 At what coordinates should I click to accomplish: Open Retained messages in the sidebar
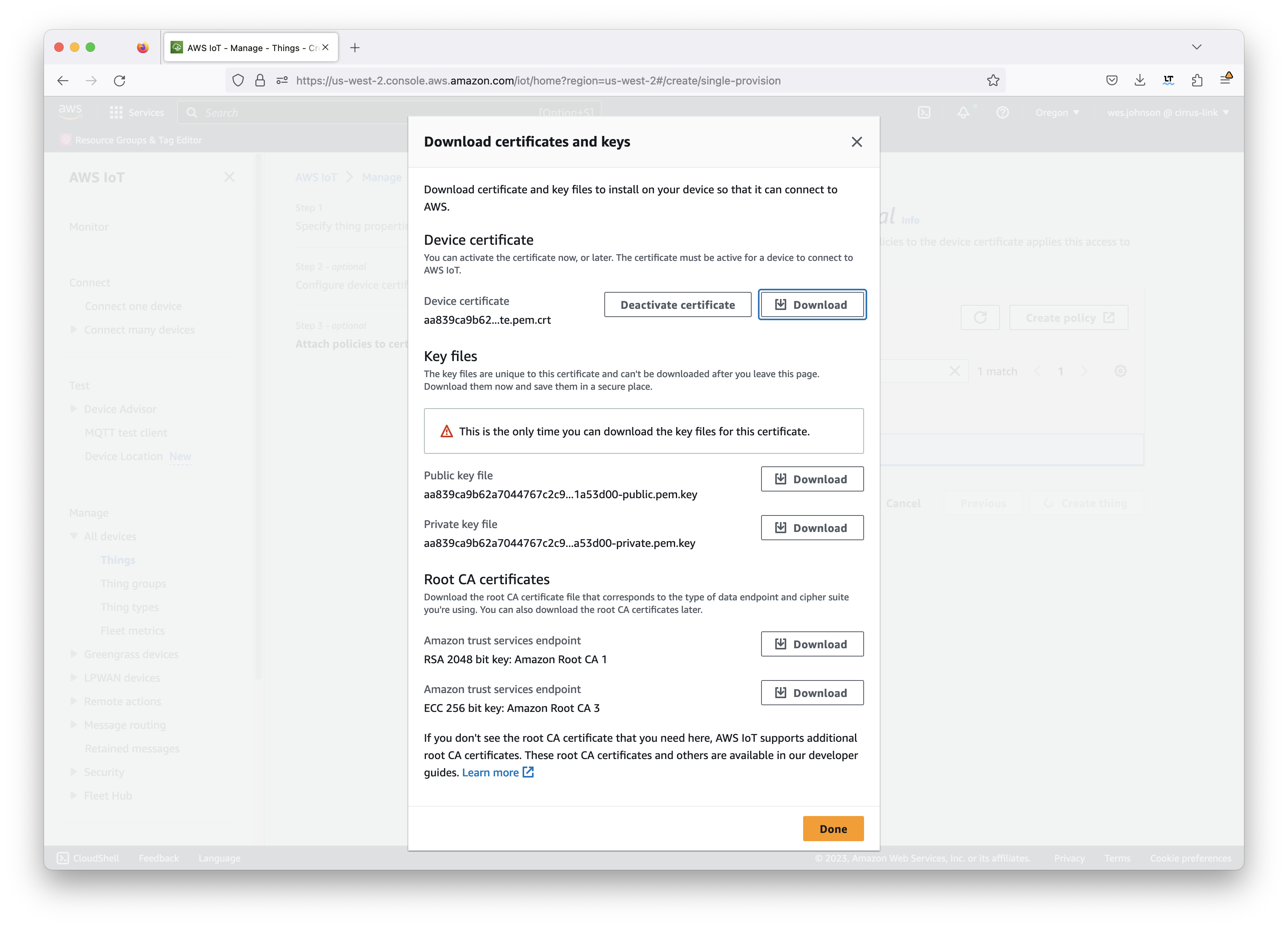coord(132,748)
